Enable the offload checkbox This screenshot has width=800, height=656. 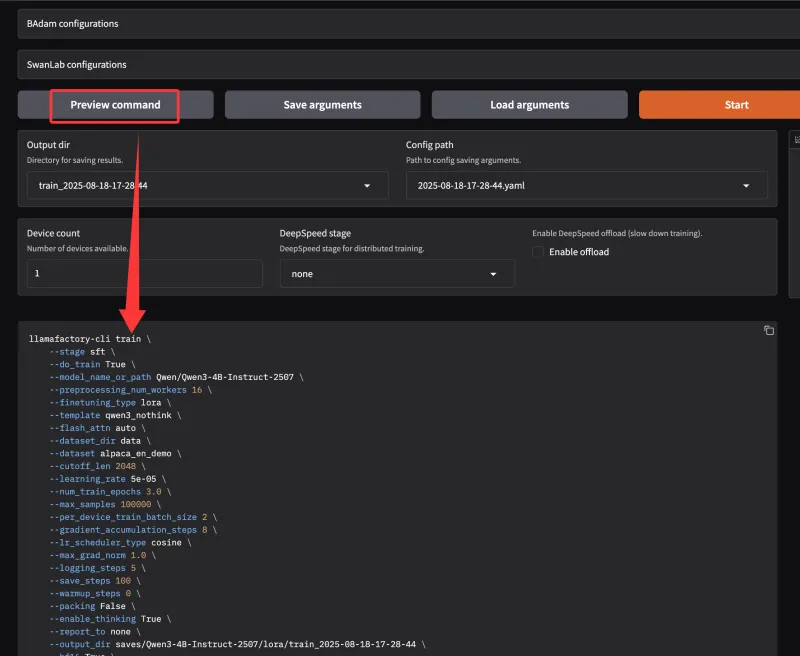pyautogui.click(x=538, y=252)
